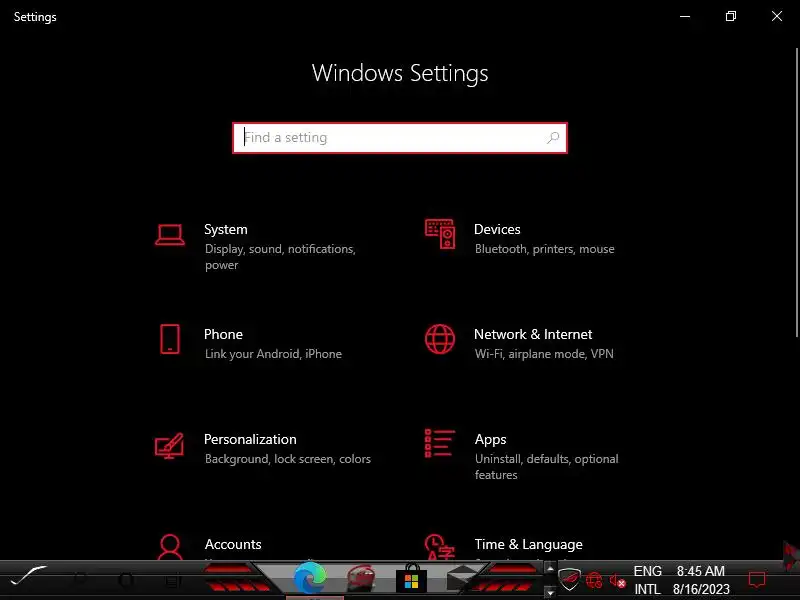Viewport: 800px width, 600px height.
Task: Click the Phone category title
Action: pyautogui.click(x=223, y=334)
